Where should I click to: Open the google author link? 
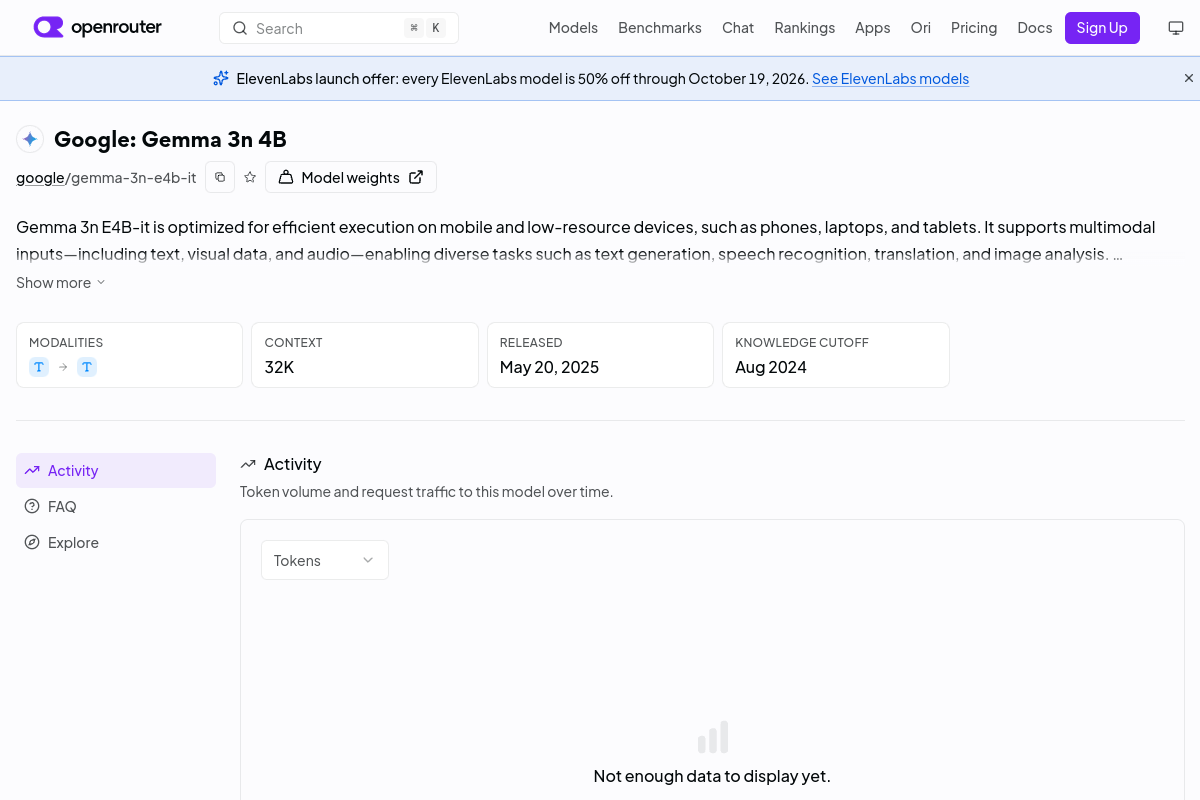pyautogui.click(x=40, y=178)
